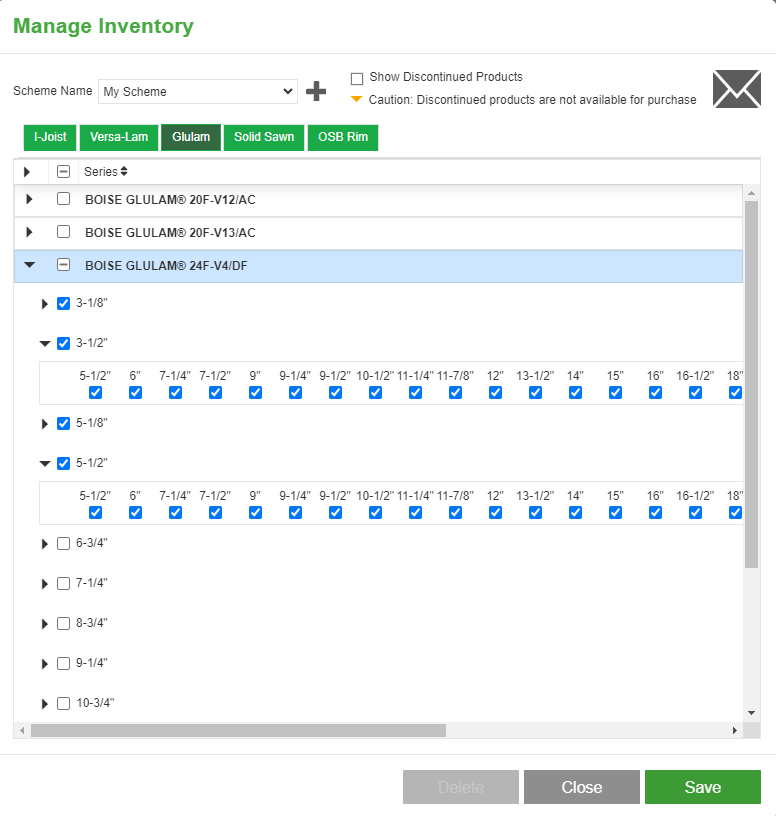Switch to the Solid Sawn tab
The width and height of the screenshot is (776, 816).
[x=264, y=137]
